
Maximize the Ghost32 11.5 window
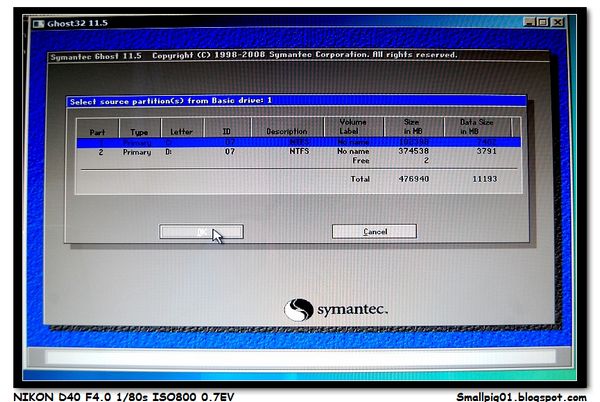pyautogui.click(x=543, y=22)
